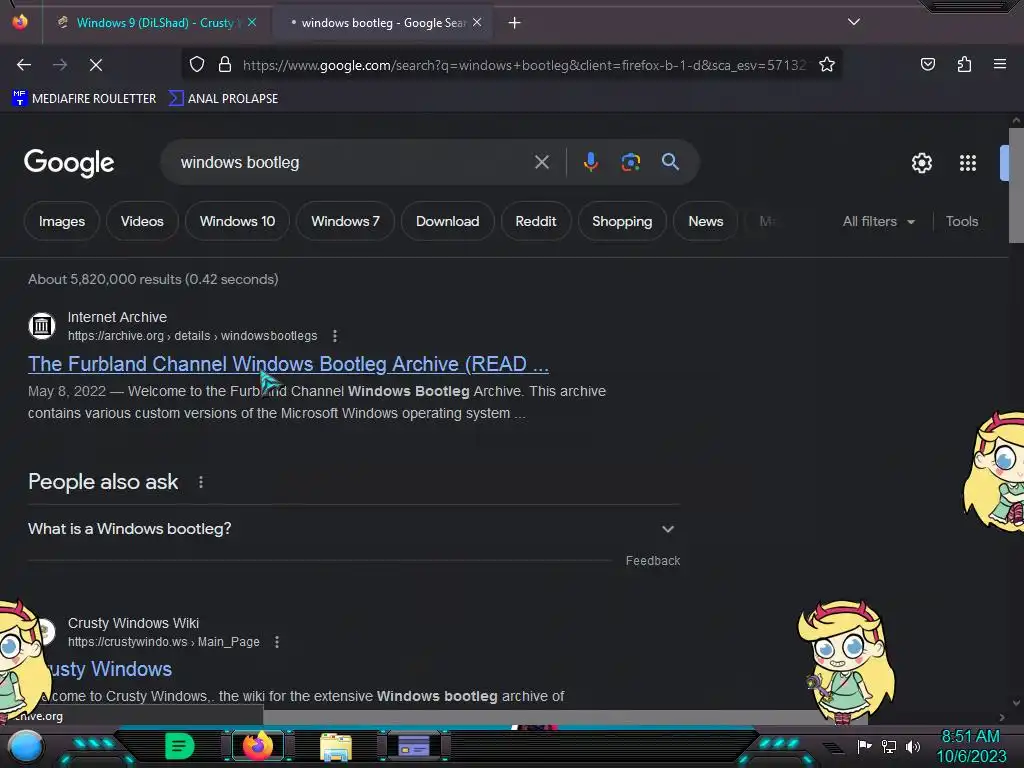Clear the search query text
Image resolution: width=1024 pixels, height=768 pixels.
pyautogui.click(x=542, y=162)
